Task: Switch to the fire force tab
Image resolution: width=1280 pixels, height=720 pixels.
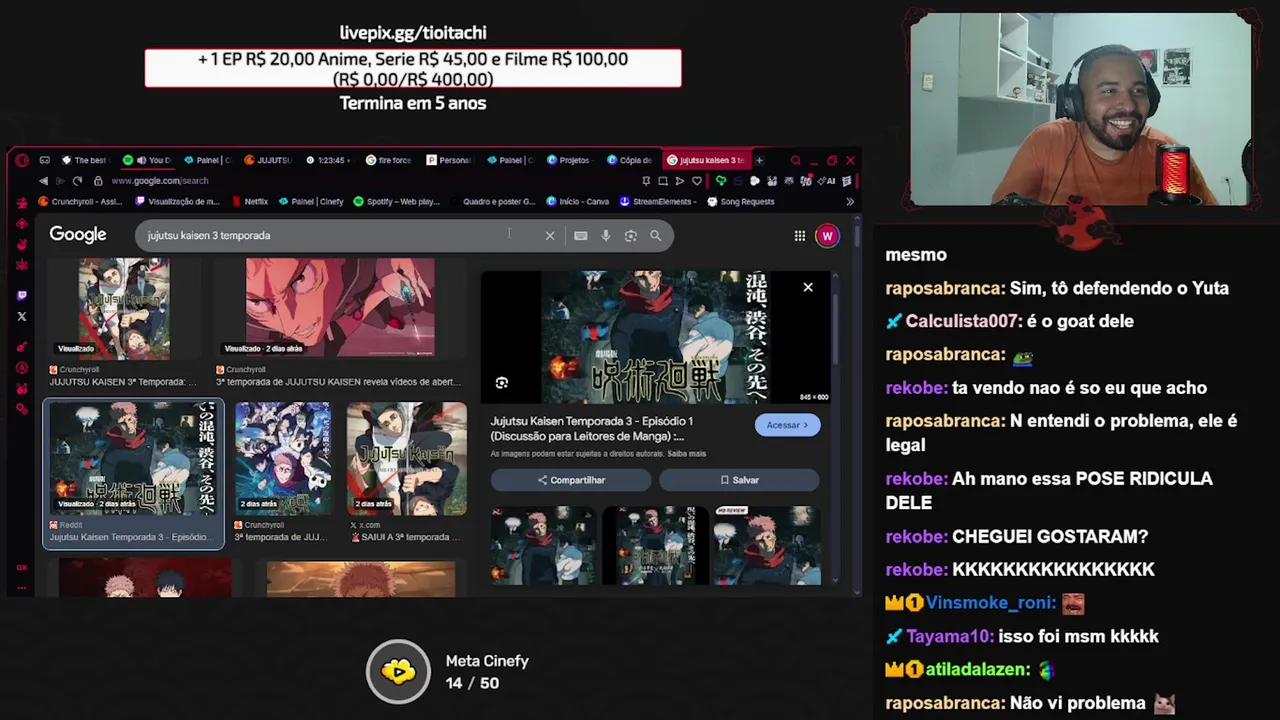Action: pyautogui.click(x=389, y=160)
